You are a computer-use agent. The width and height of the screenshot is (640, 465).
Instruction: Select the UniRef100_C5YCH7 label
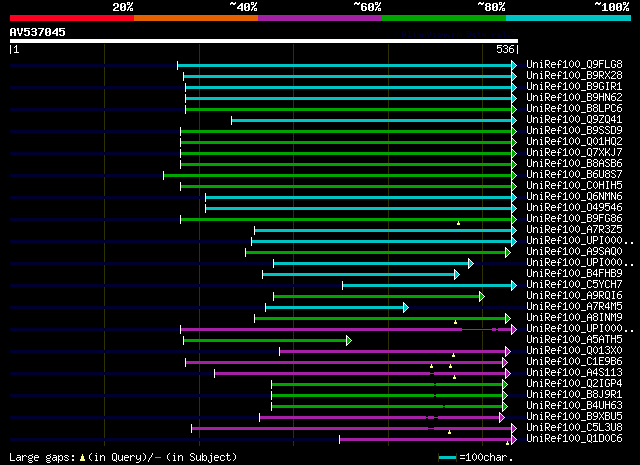574,285
